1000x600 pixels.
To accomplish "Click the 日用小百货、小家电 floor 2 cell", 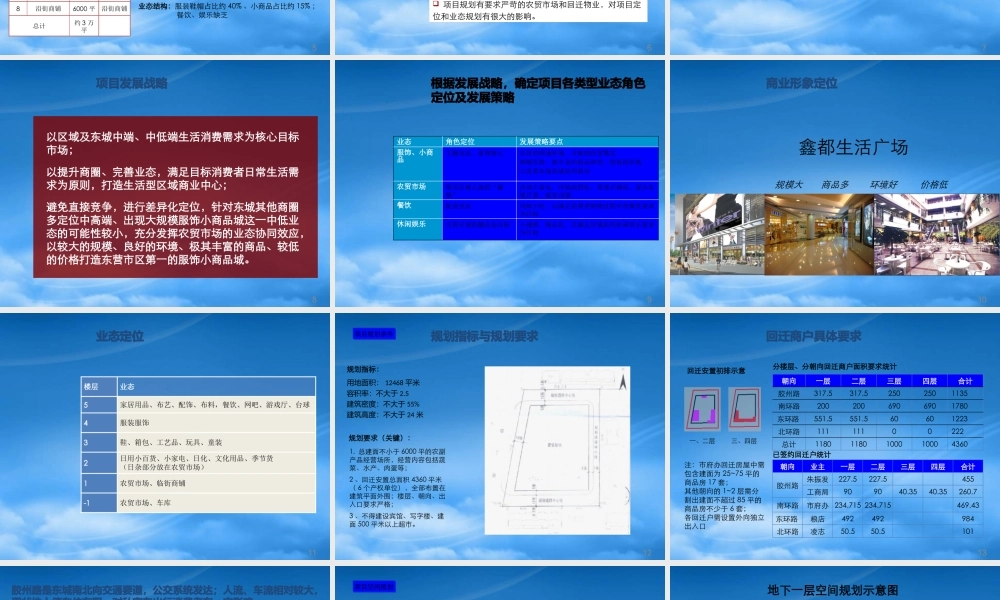I will tap(216, 462).
